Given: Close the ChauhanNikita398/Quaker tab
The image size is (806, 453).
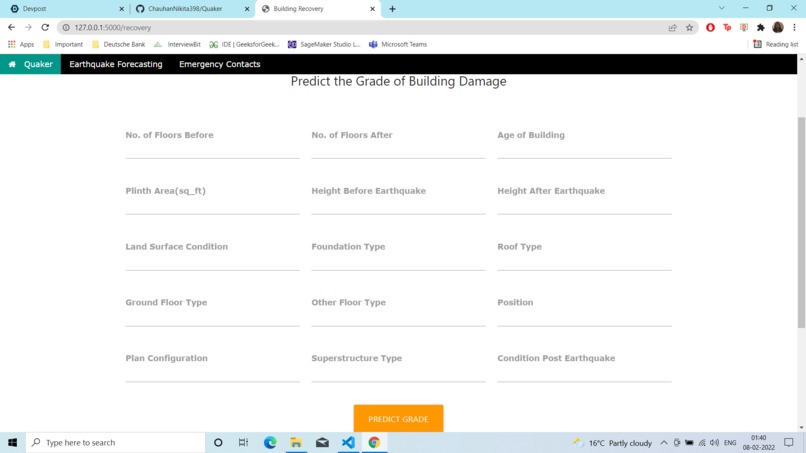Looking at the screenshot, I should tap(247, 9).
